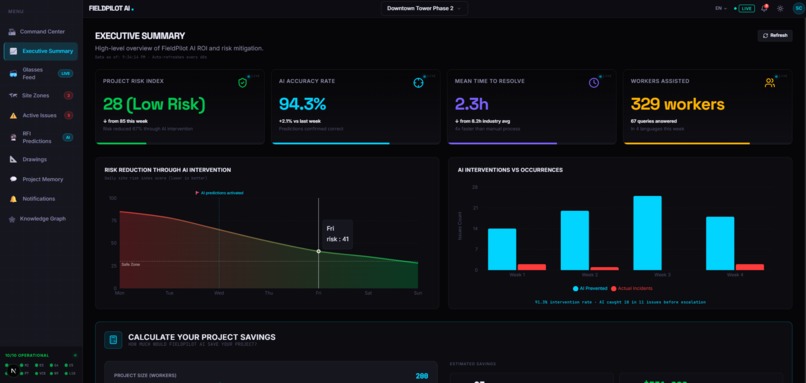This screenshot has width=806, height=383.
Task: Click the Fri data point on risk chart
Action: (x=318, y=251)
